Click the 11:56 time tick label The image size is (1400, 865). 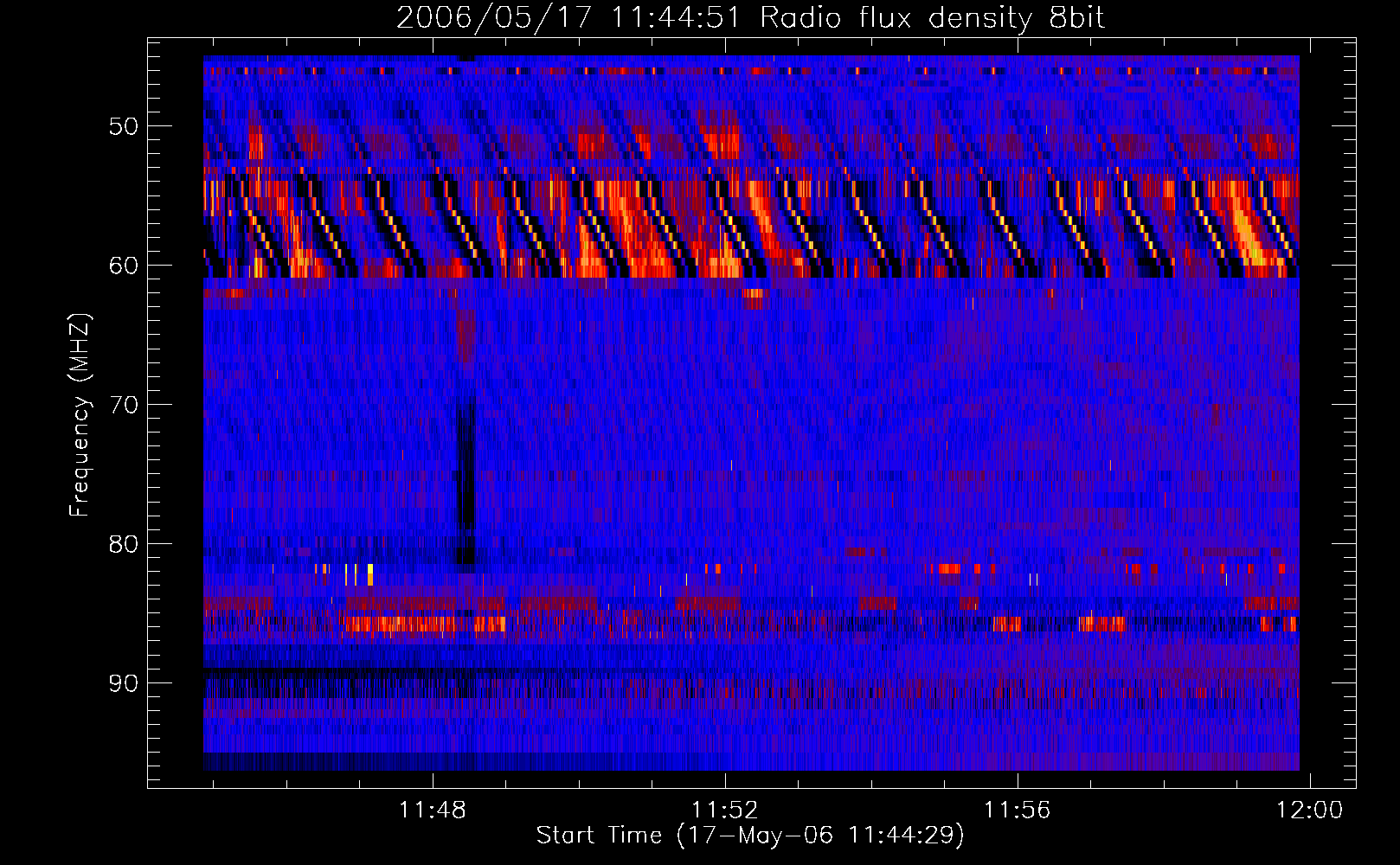(1018, 810)
